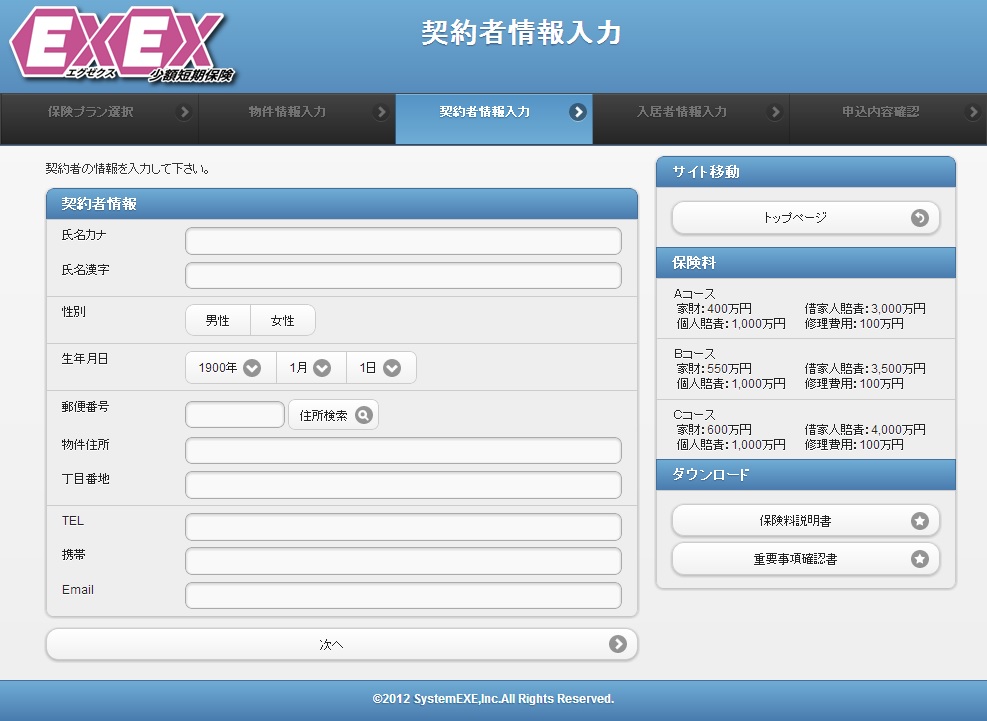987x721 pixels.
Task: Focus the 郵便番号 postal code field
Action: [x=235, y=415]
